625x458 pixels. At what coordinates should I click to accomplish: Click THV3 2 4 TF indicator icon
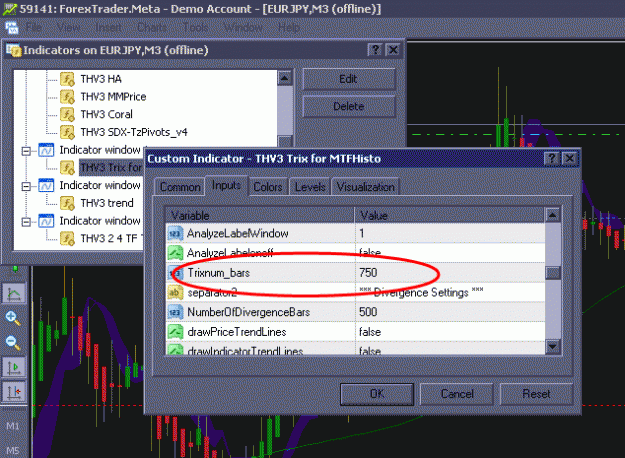(x=67, y=238)
